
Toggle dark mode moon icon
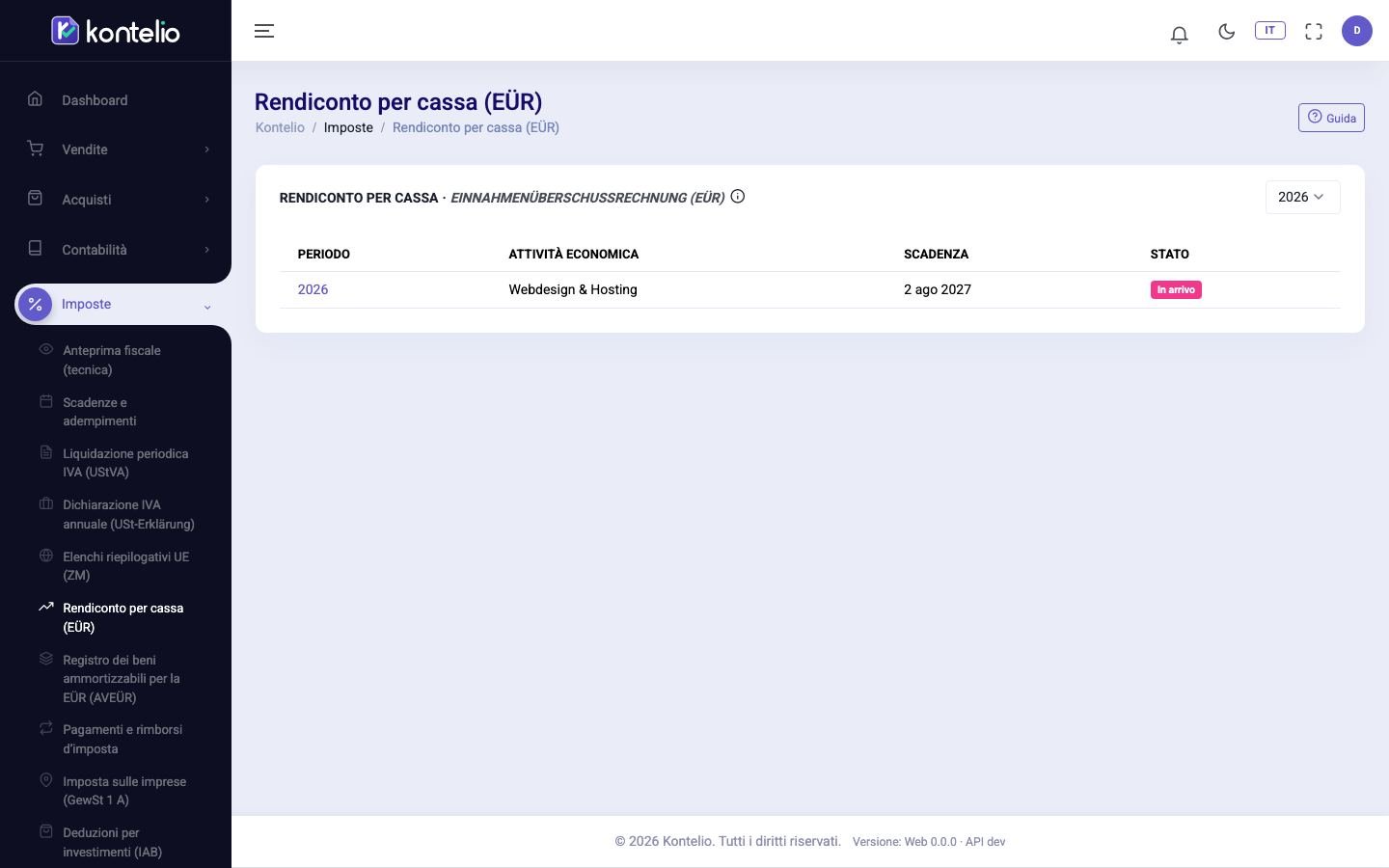(x=1227, y=31)
